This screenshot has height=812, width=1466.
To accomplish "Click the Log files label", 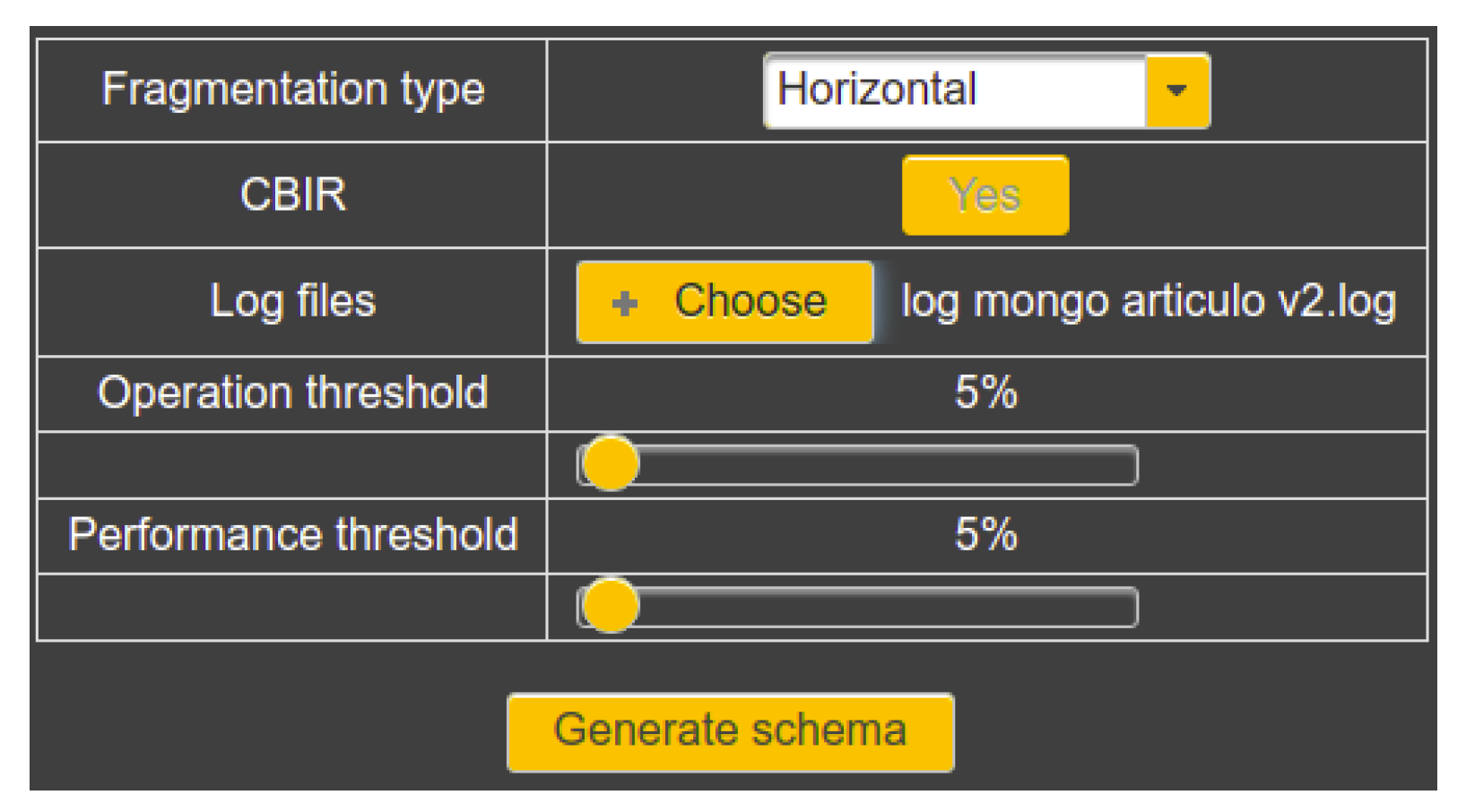I will point(293,301).
